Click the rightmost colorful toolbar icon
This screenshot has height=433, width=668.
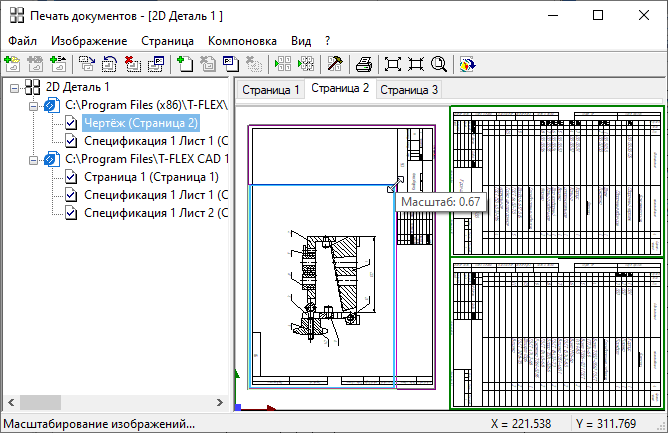coord(466,64)
